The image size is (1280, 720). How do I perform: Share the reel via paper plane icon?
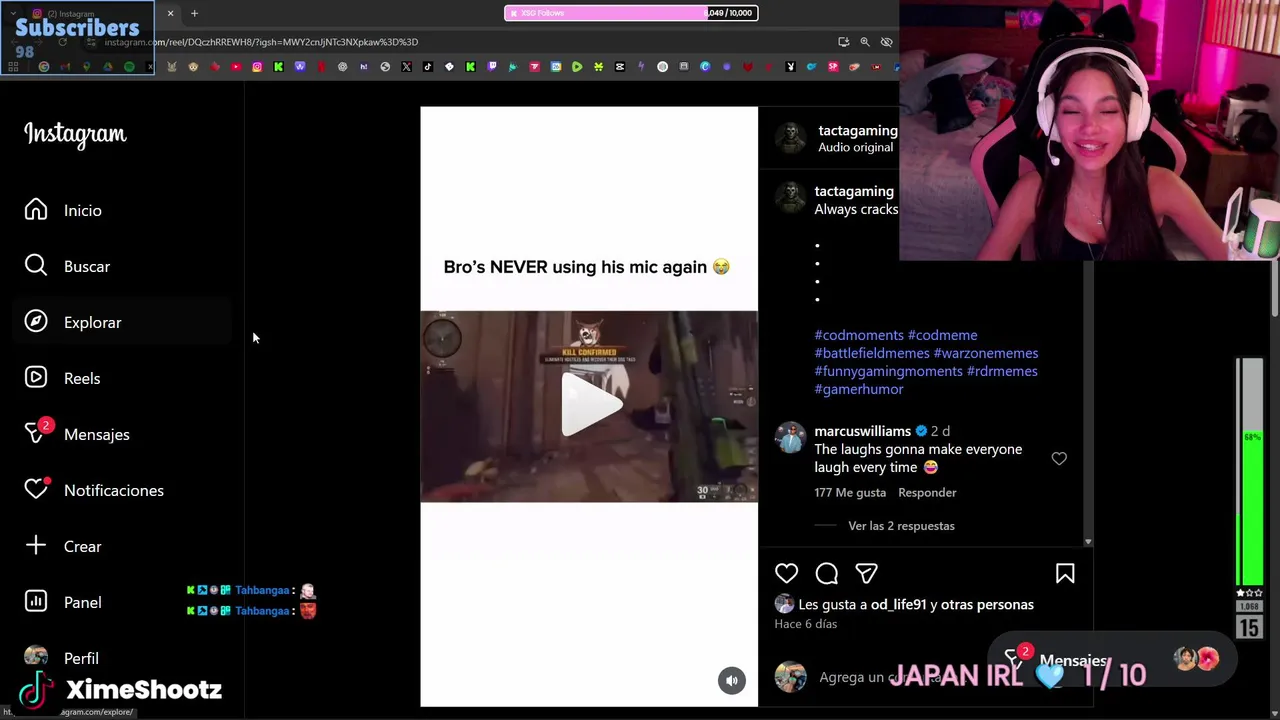867,574
